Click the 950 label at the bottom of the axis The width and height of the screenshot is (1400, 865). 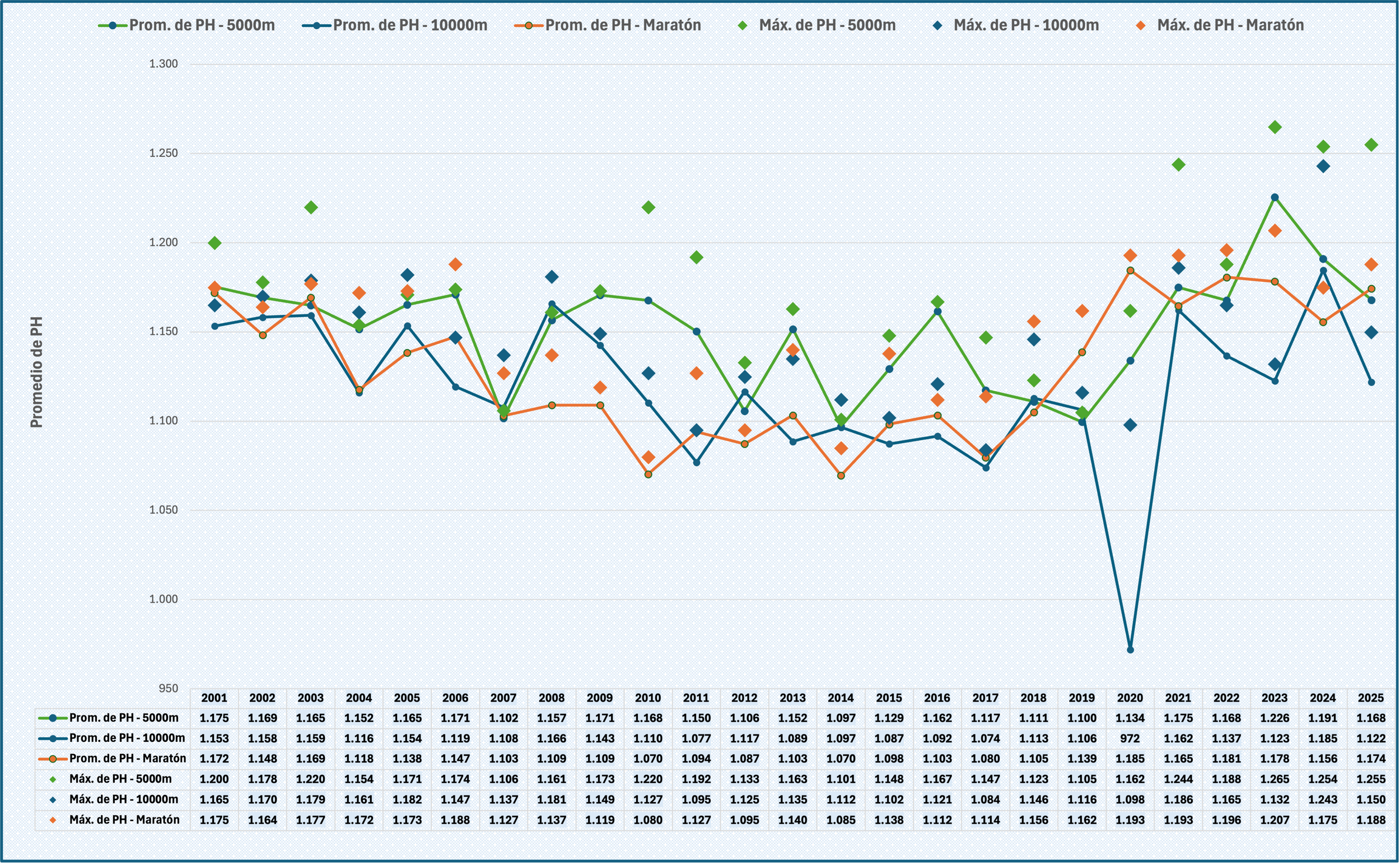coord(168,688)
